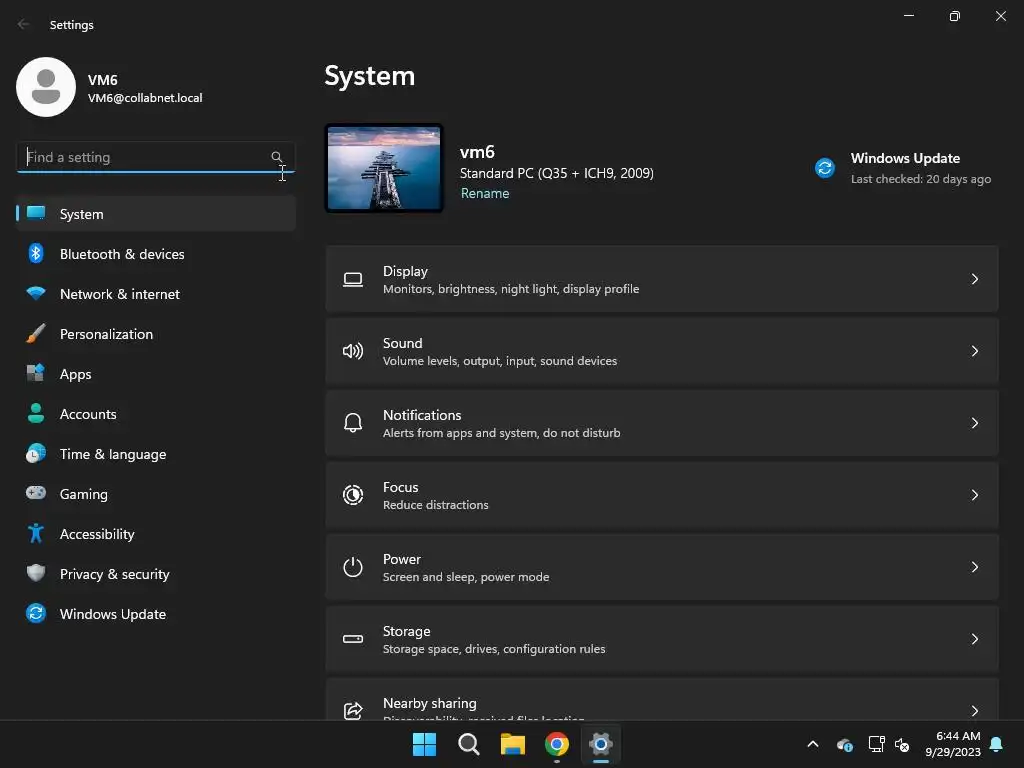Click the Notifications bell icon in list
1024x768 pixels.
pyautogui.click(x=353, y=423)
